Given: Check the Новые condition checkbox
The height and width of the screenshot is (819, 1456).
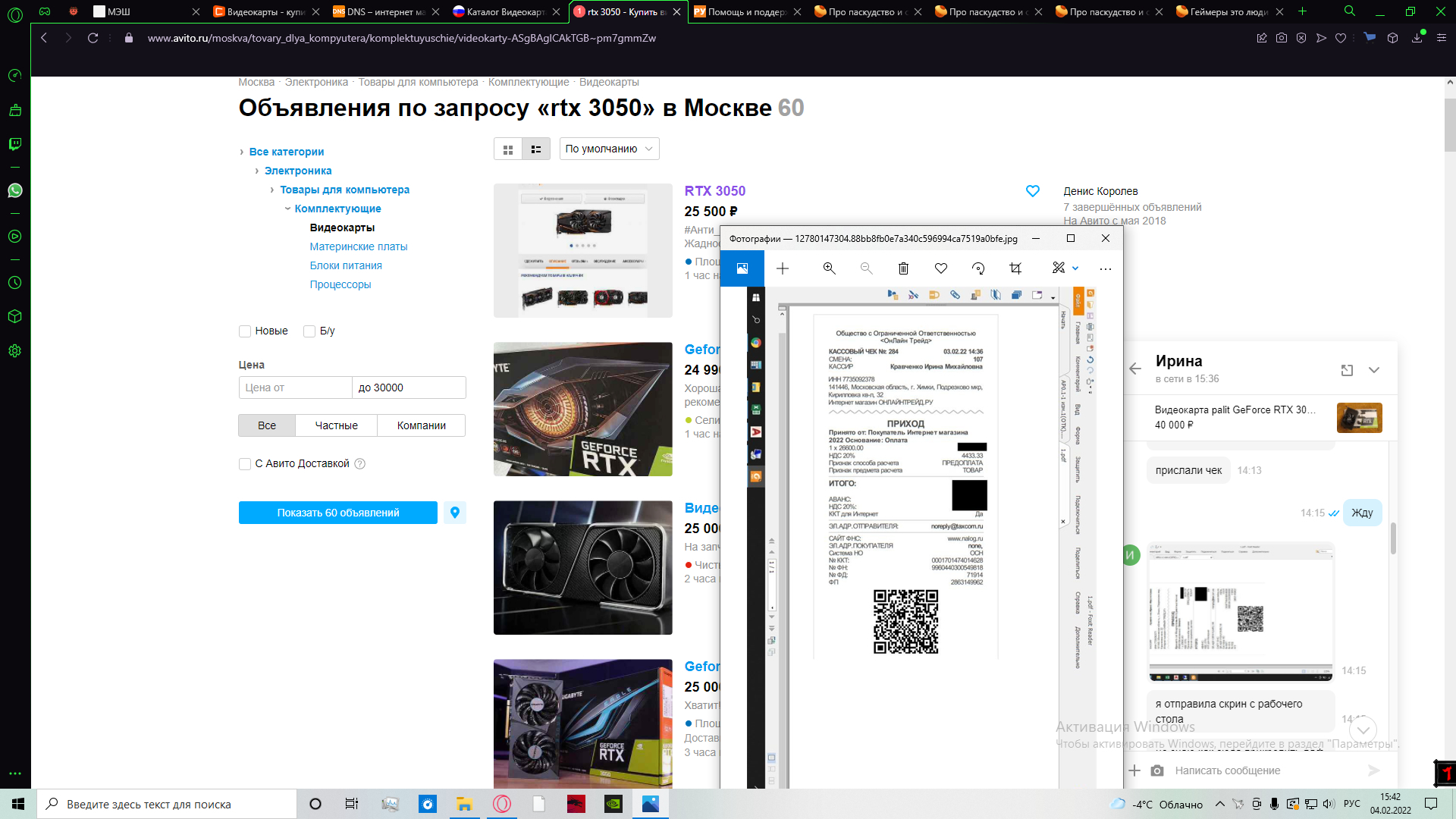Looking at the screenshot, I should click(x=245, y=331).
